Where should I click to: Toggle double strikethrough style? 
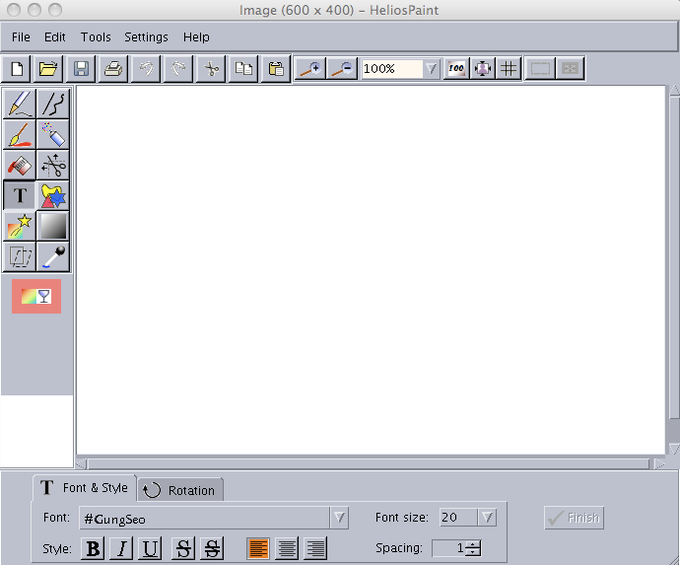[212, 548]
